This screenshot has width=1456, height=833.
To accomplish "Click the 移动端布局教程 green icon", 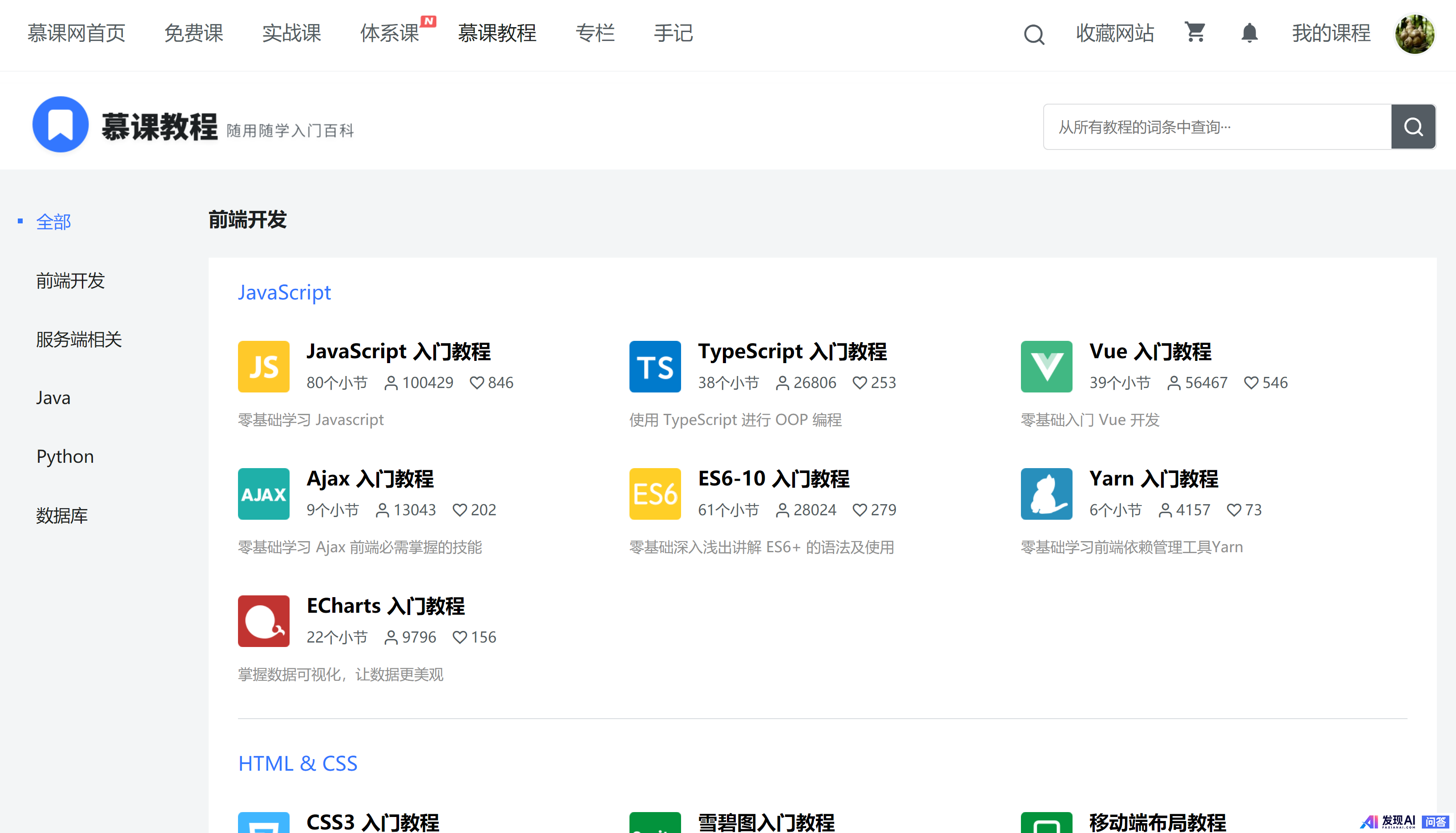I will coord(1046,822).
